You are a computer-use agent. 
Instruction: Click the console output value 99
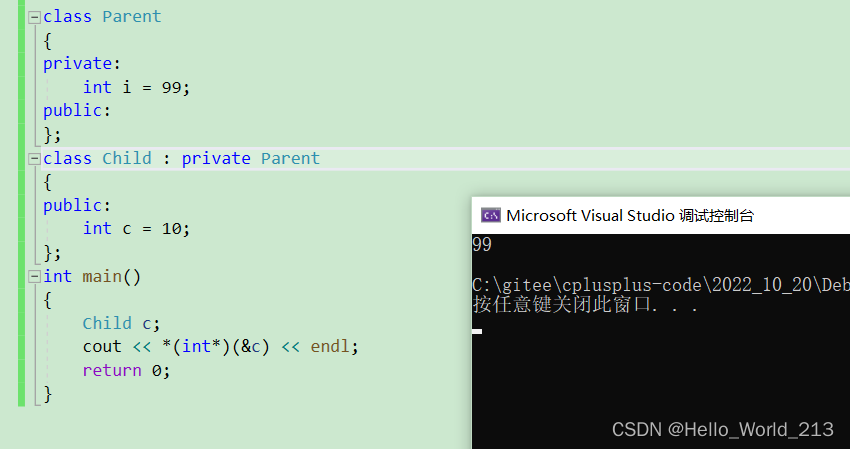tap(482, 245)
